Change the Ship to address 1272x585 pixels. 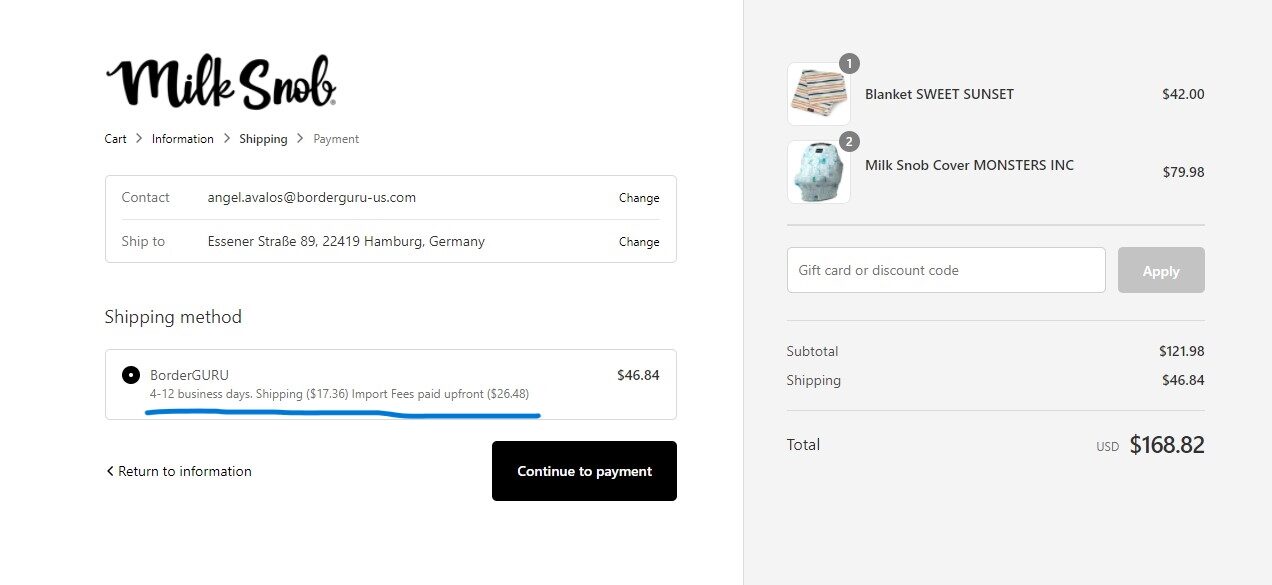(x=638, y=242)
